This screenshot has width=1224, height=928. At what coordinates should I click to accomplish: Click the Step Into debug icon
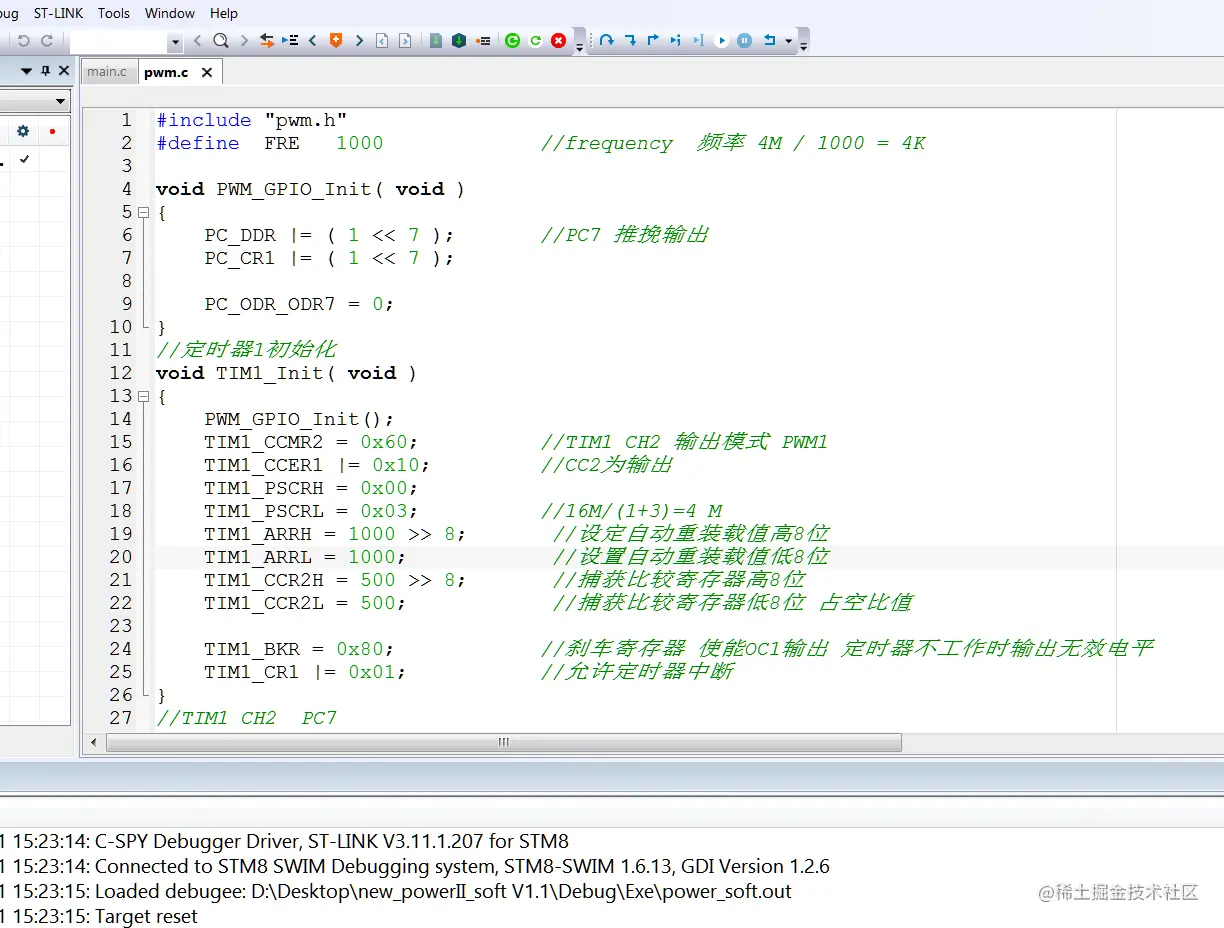pyautogui.click(x=630, y=41)
